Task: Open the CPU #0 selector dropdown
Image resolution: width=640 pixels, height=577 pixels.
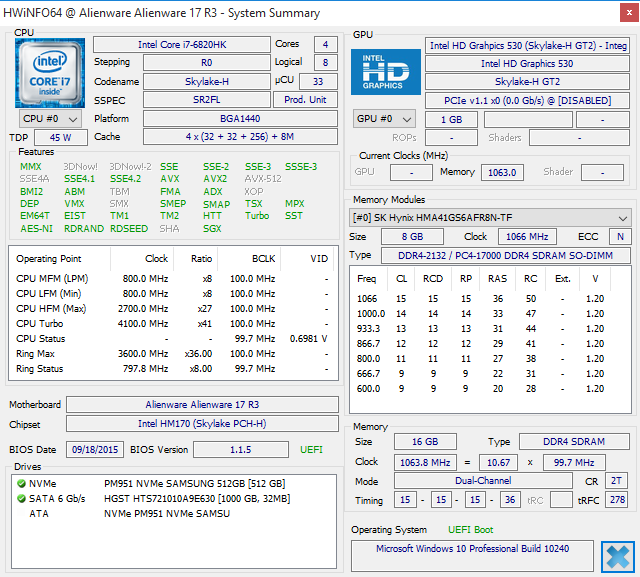Action: click(x=50, y=119)
